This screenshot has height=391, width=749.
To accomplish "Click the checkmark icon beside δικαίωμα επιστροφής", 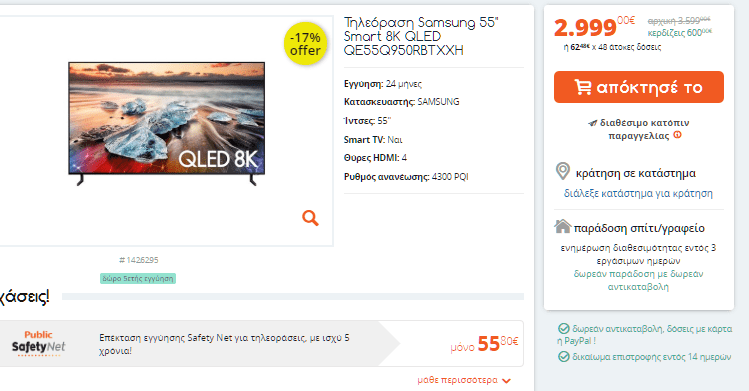I will click(x=564, y=357).
